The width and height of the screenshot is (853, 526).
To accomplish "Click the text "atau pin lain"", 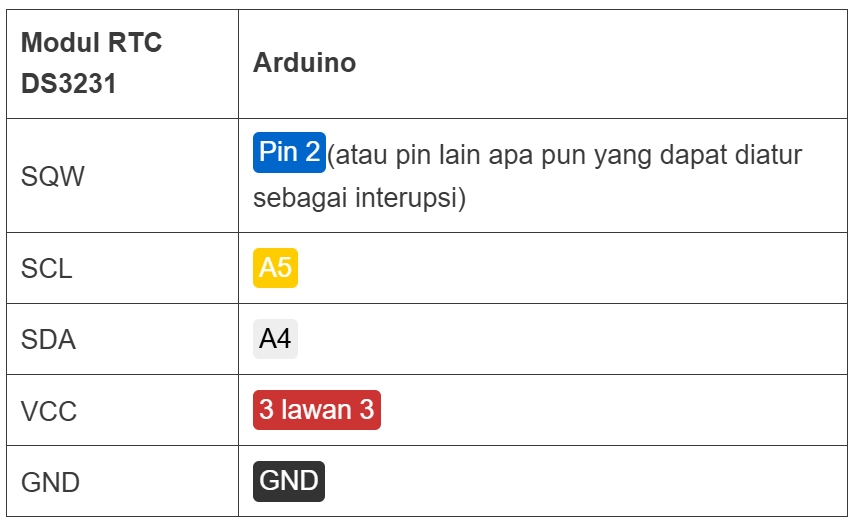I will point(392,155).
